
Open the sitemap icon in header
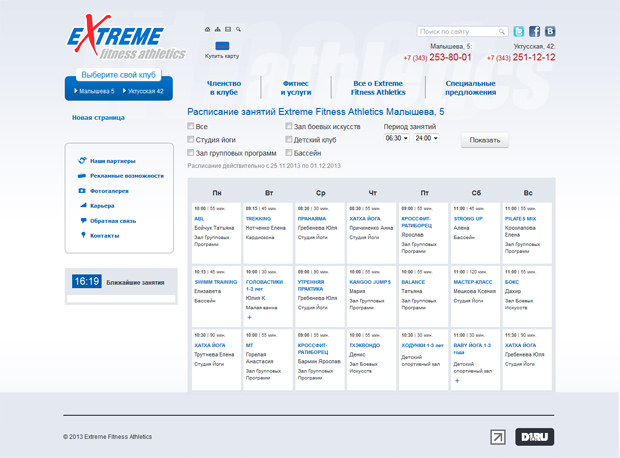[x=217, y=29]
